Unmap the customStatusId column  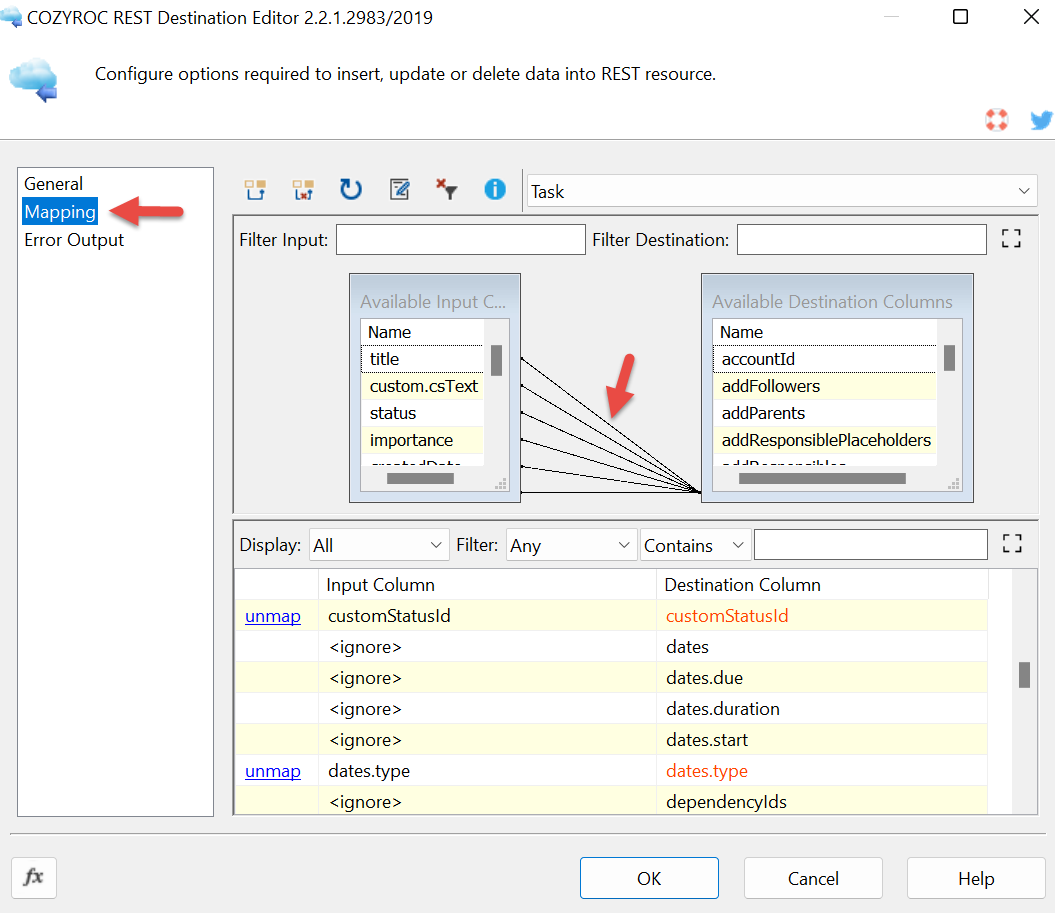[273, 616]
